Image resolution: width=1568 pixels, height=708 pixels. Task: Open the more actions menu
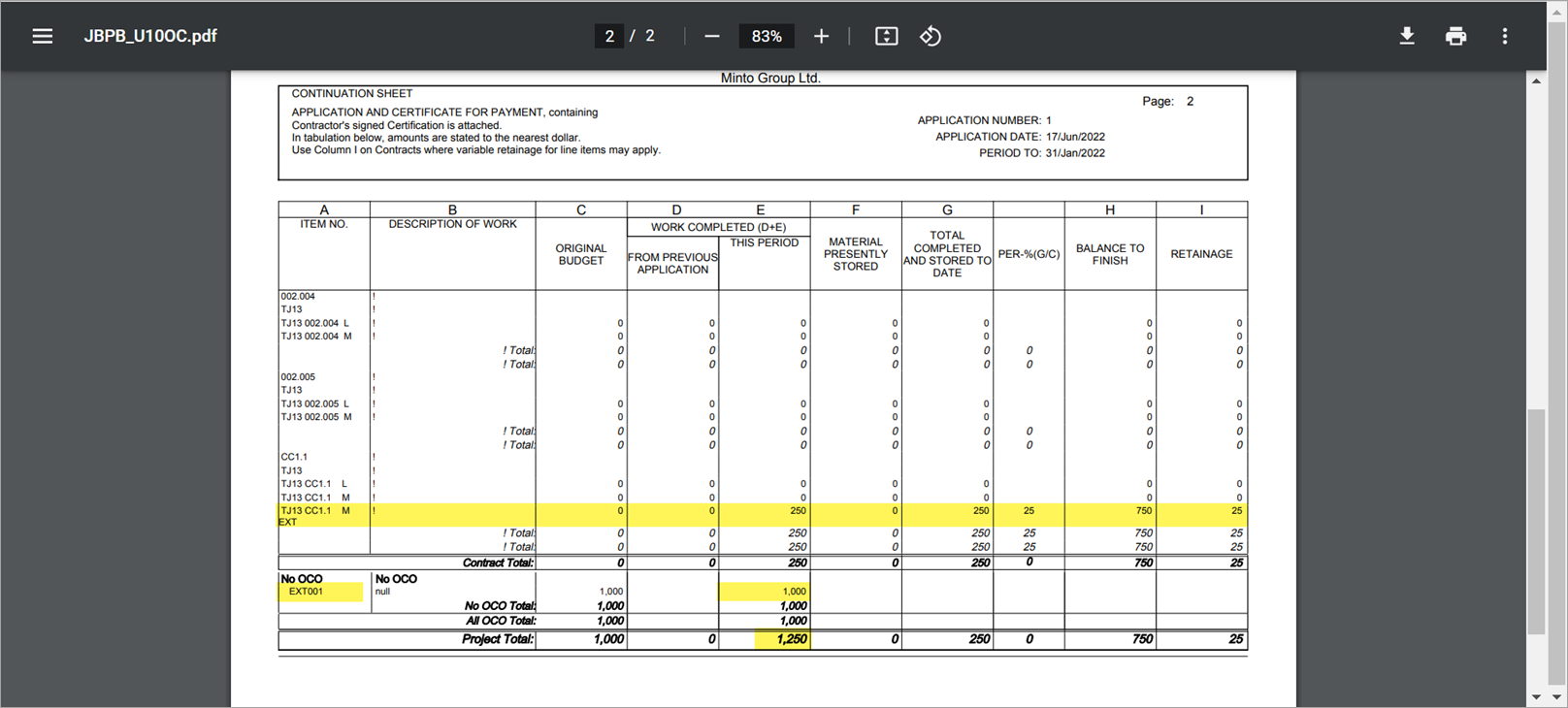(1505, 36)
